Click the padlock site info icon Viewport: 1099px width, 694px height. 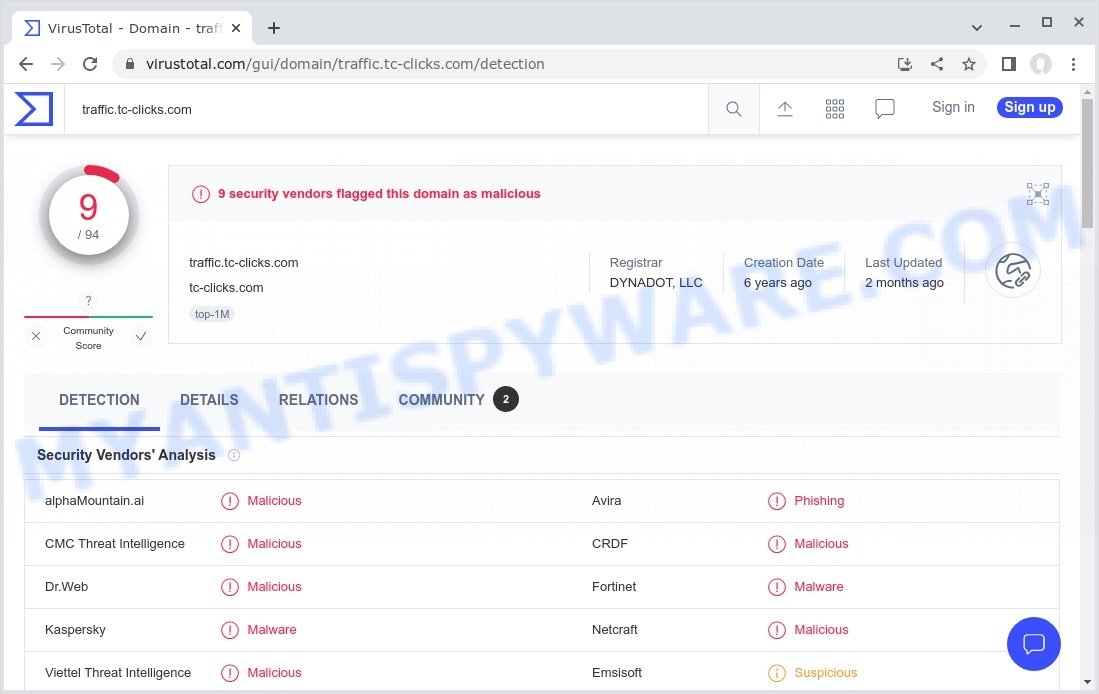[x=130, y=64]
